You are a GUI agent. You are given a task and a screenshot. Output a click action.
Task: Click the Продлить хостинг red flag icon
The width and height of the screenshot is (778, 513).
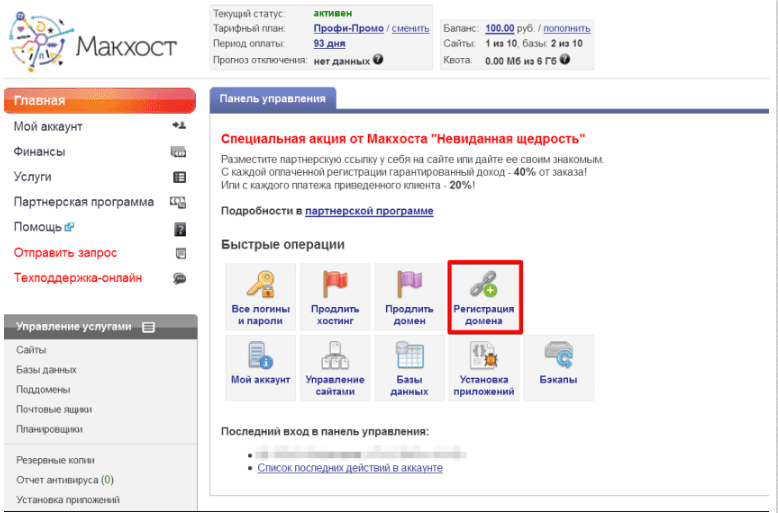[335, 284]
